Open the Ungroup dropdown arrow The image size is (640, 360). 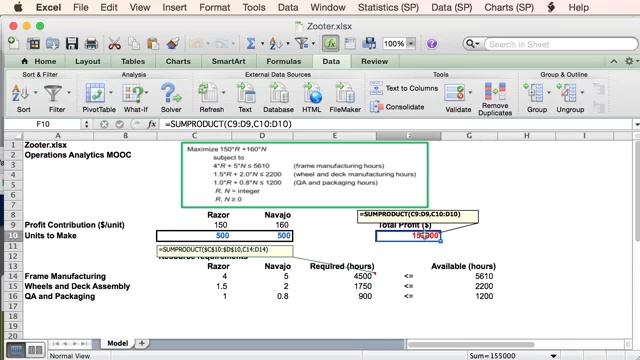582,93
